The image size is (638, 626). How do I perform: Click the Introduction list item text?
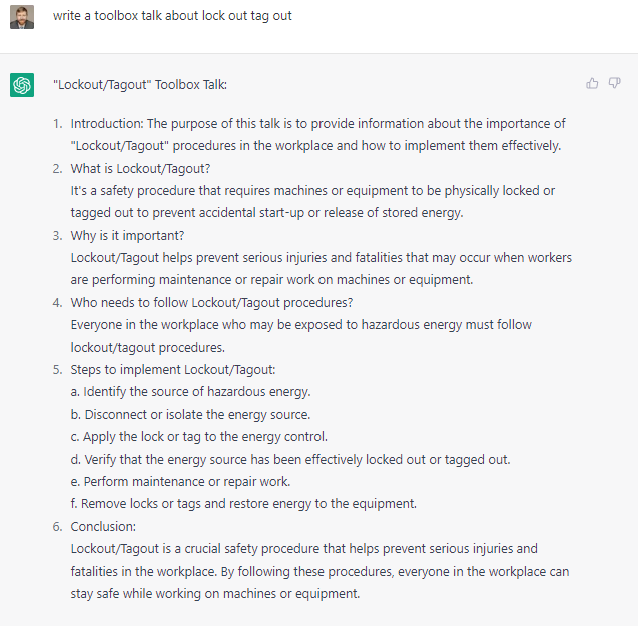click(x=318, y=124)
